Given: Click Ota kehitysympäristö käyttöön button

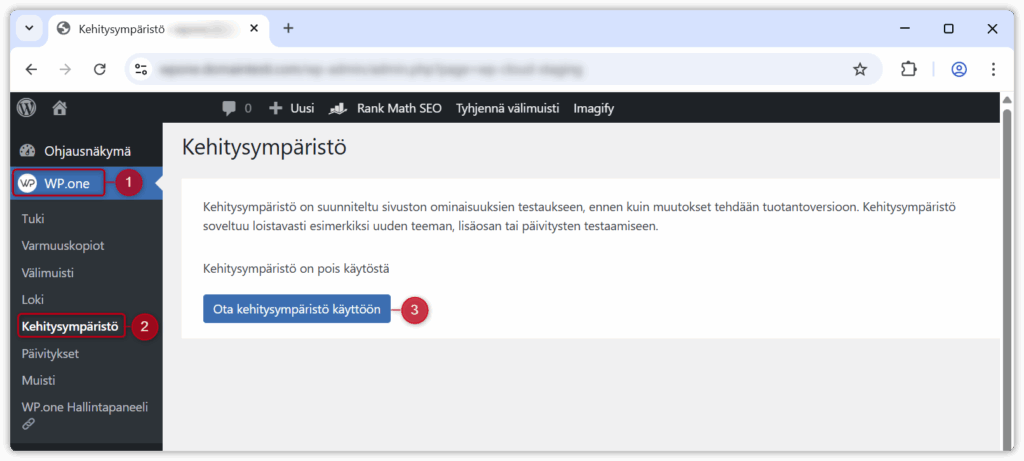Looking at the screenshot, I should coord(296,310).
